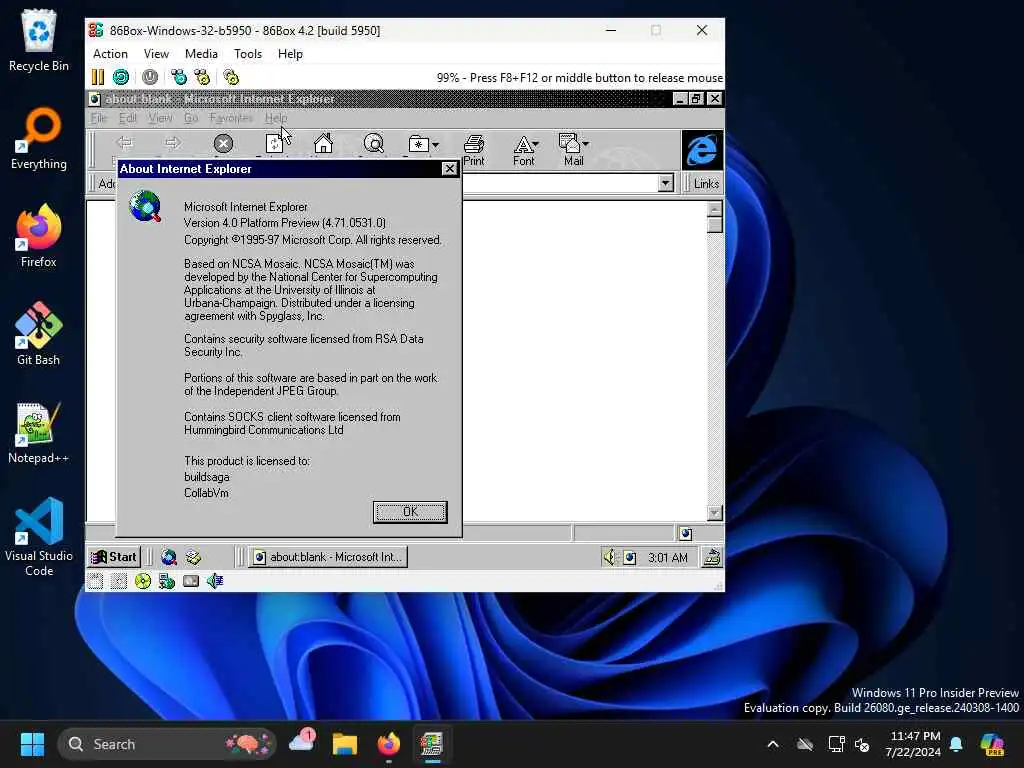
Task: Click the IE status bar zone icon
Action: [686, 534]
